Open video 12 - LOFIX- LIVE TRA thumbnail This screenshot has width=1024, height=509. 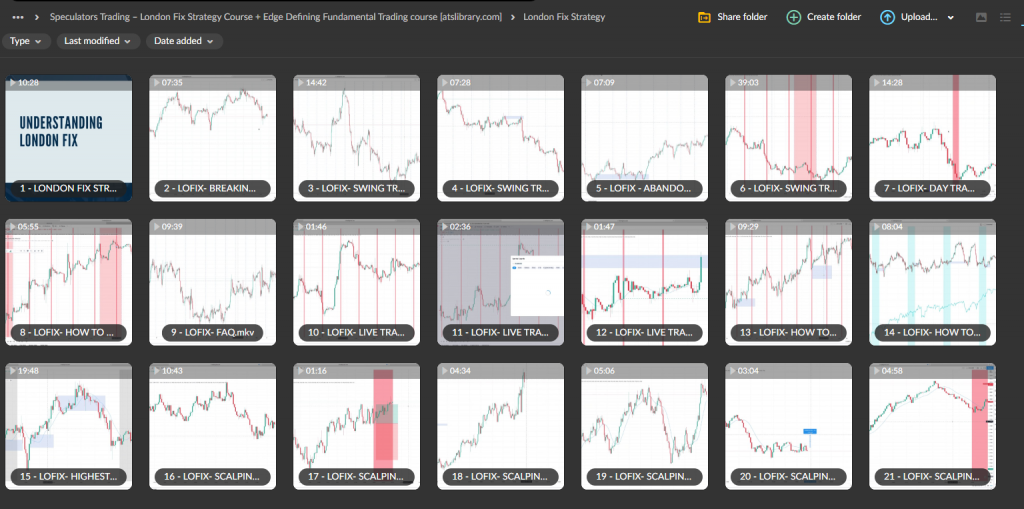click(x=645, y=282)
